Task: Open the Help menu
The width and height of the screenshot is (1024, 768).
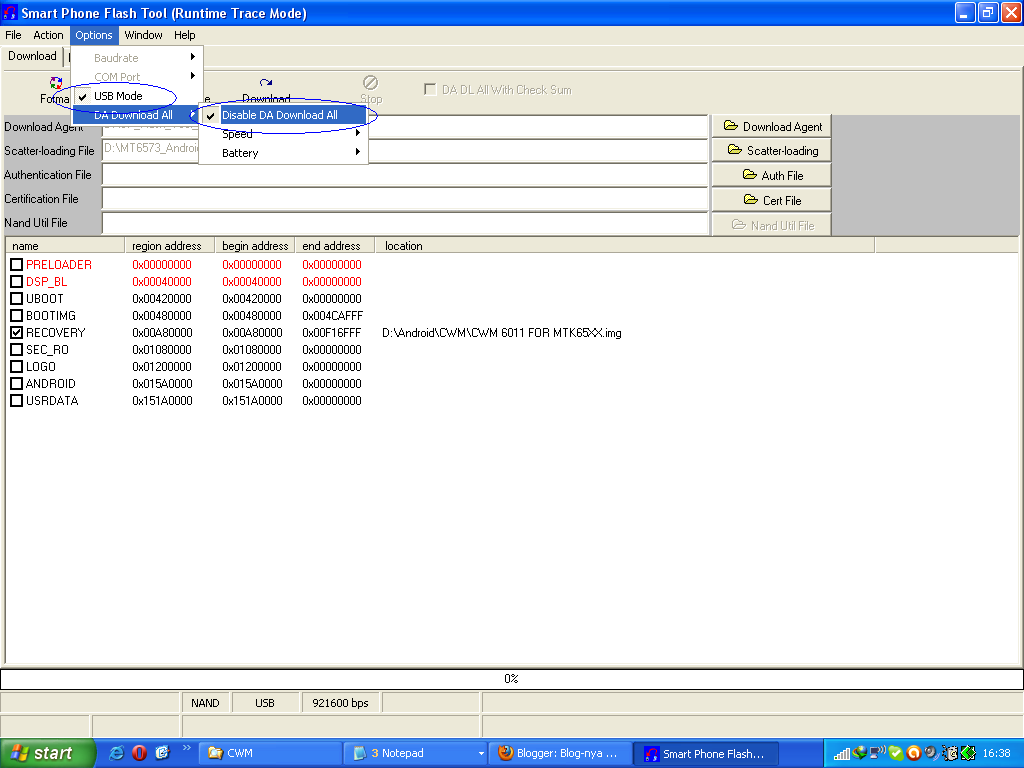Action: click(184, 35)
